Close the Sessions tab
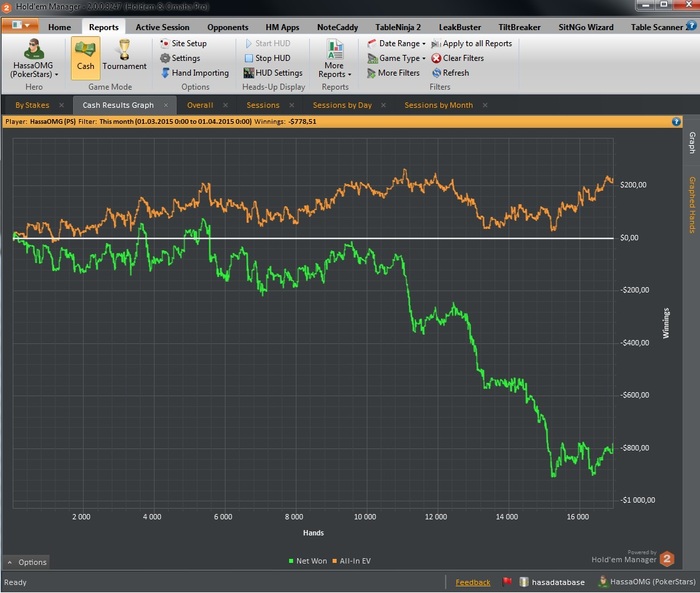 pyautogui.click(x=292, y=105)
